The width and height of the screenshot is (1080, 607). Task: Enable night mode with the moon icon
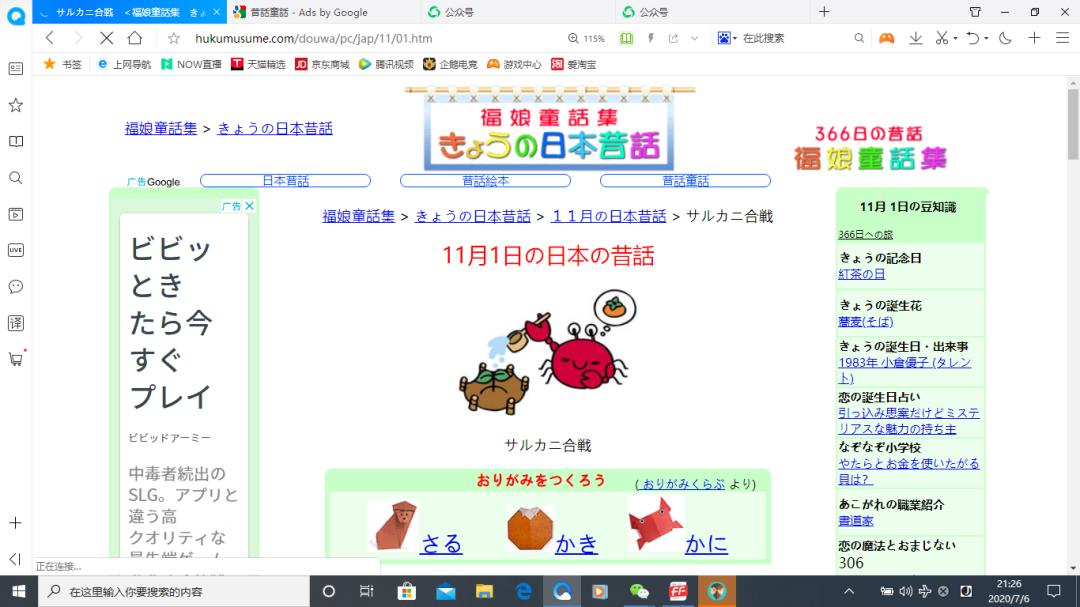point(1004,38)
